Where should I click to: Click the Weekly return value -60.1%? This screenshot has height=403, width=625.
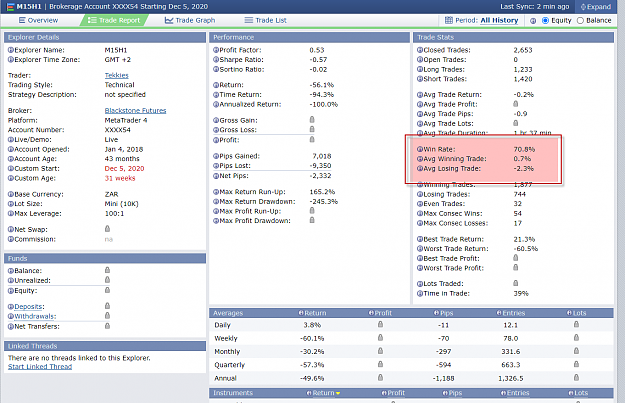(x=312, y=338)
